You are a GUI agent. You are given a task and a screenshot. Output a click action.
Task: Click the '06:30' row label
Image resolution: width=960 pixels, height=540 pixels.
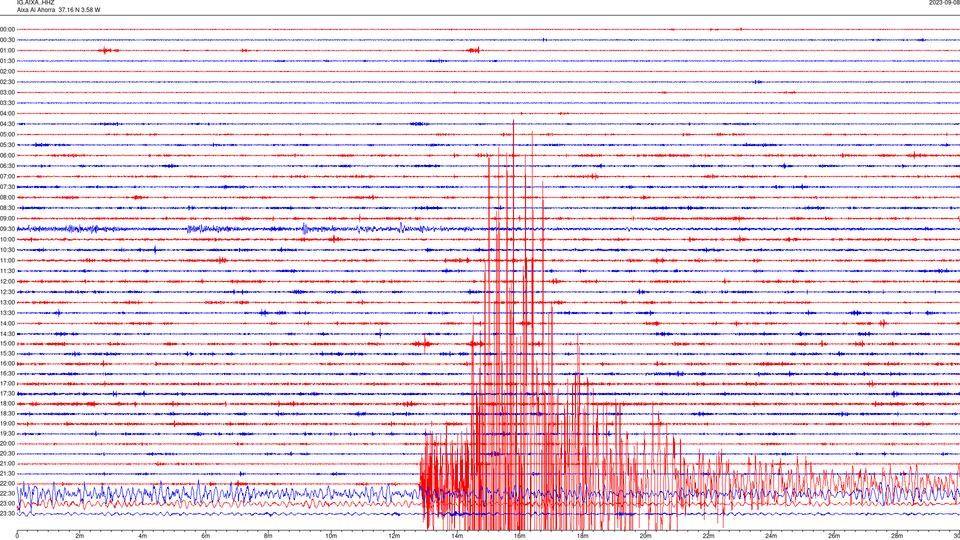click(7, 166)
